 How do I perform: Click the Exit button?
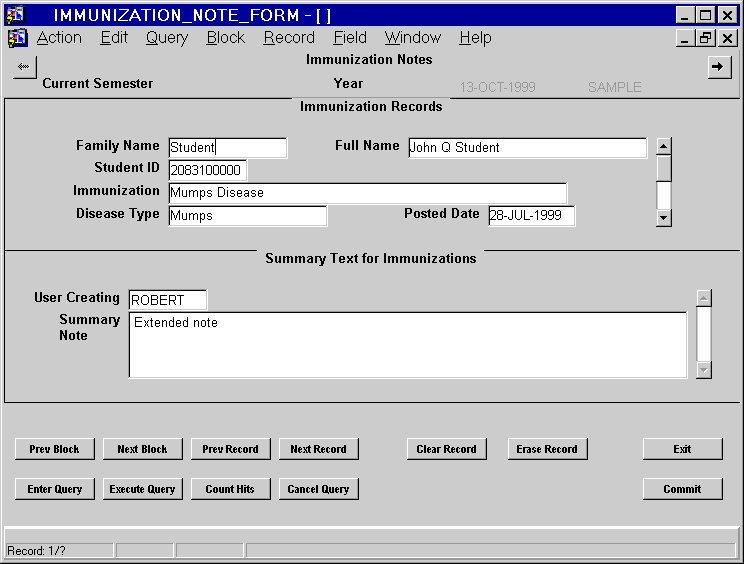[x=682, y=449]
